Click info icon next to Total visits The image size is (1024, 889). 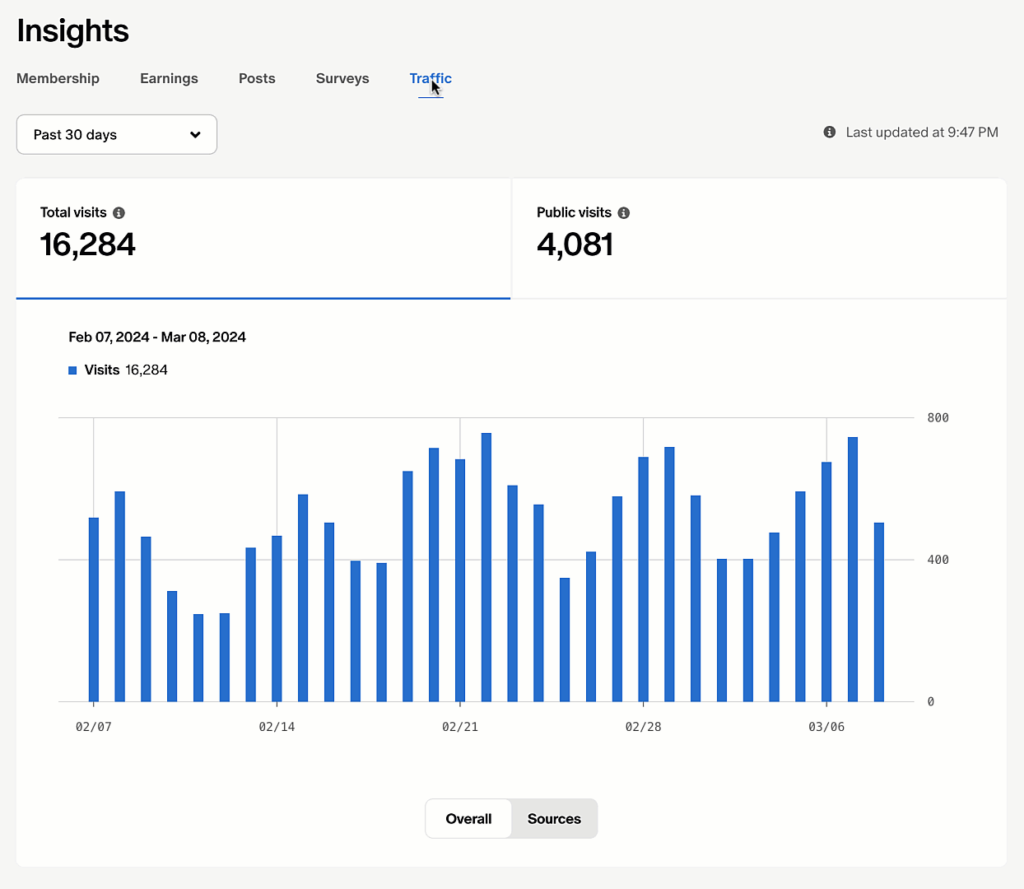[x=119, y=213]
